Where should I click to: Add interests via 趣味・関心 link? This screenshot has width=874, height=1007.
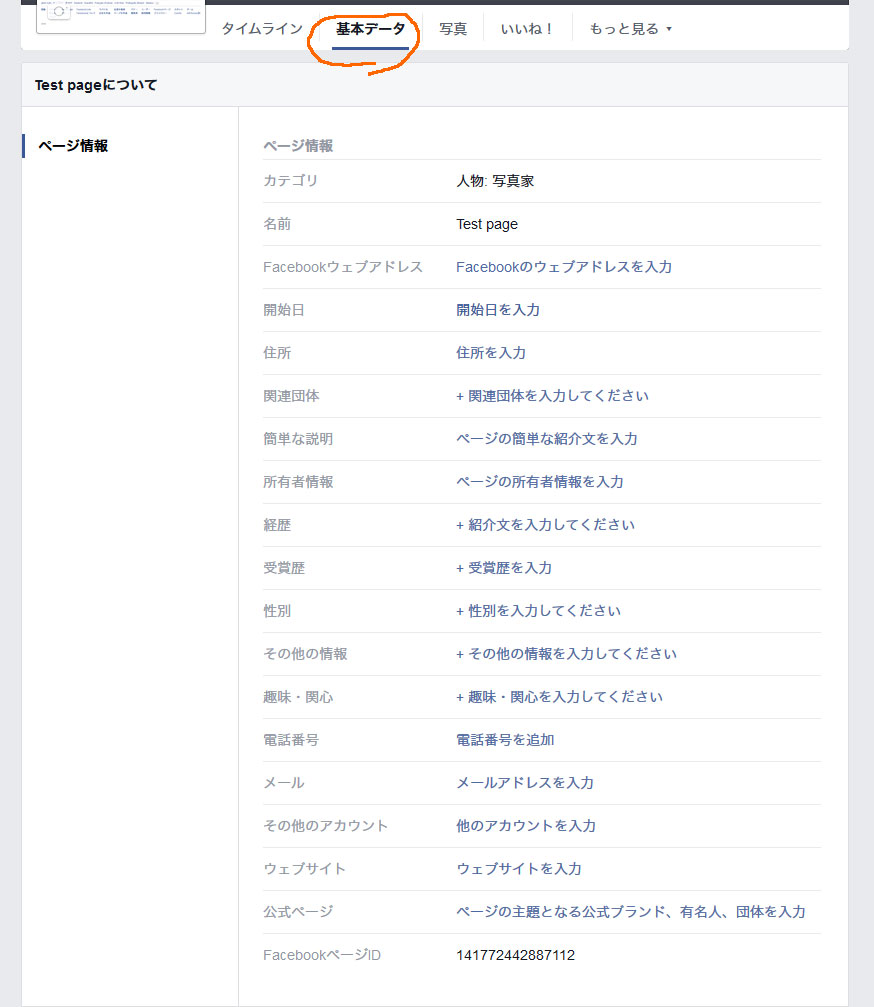coord(560,697)
